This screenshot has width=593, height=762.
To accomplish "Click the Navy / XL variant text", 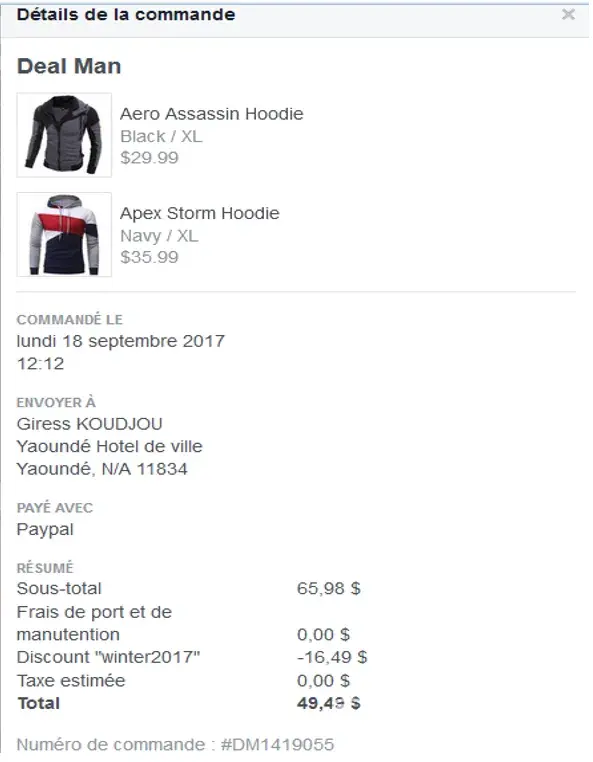I will (159, 236).
